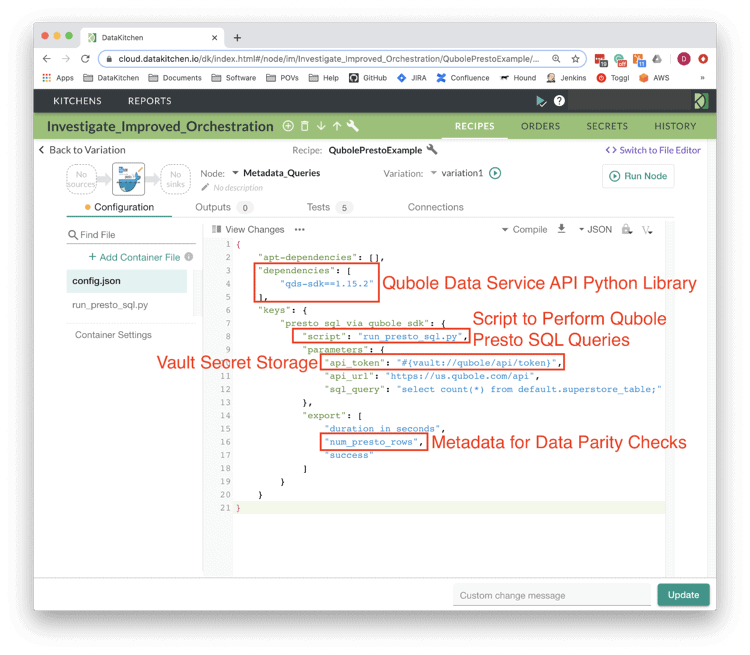Screen dimensions: 750x655
Task: Open the JSON format dropdown
Action: (594, 229)
